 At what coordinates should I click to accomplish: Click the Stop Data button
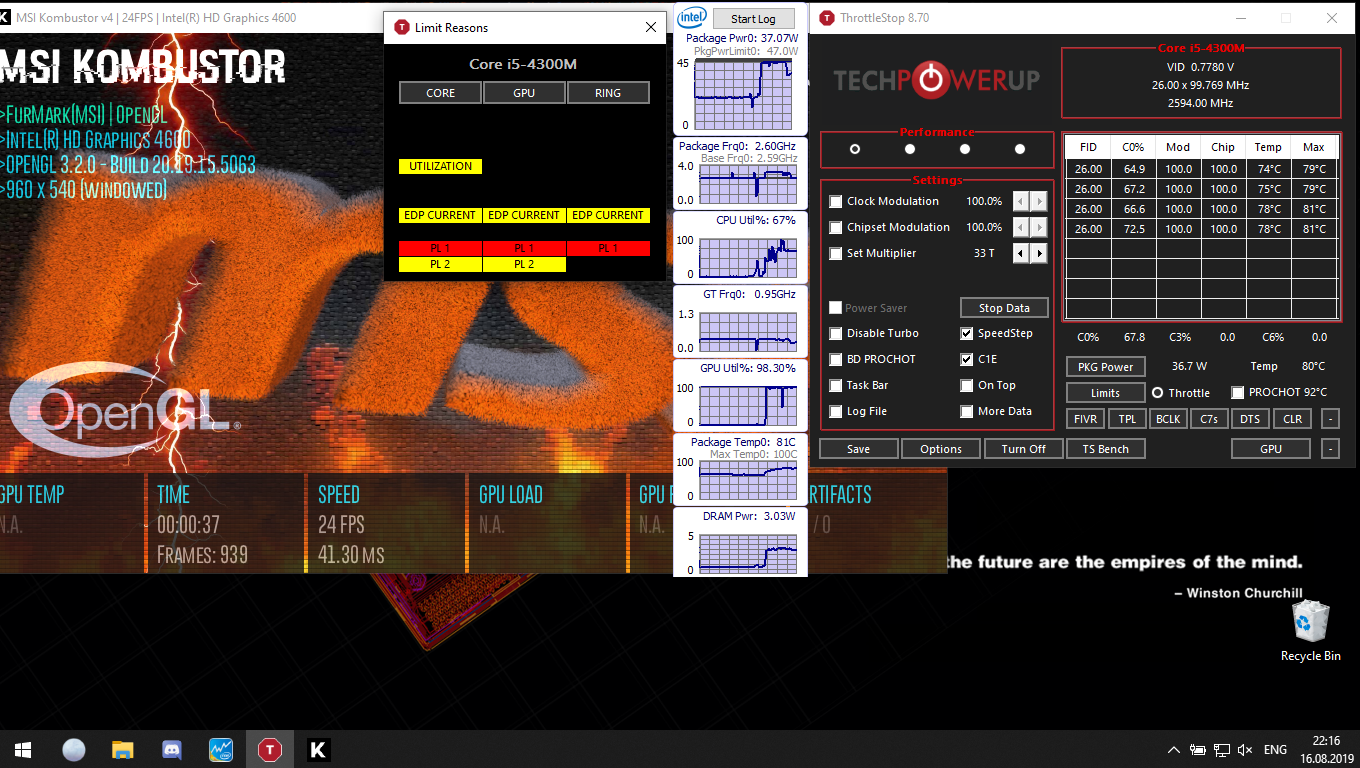click(1004, 308)
